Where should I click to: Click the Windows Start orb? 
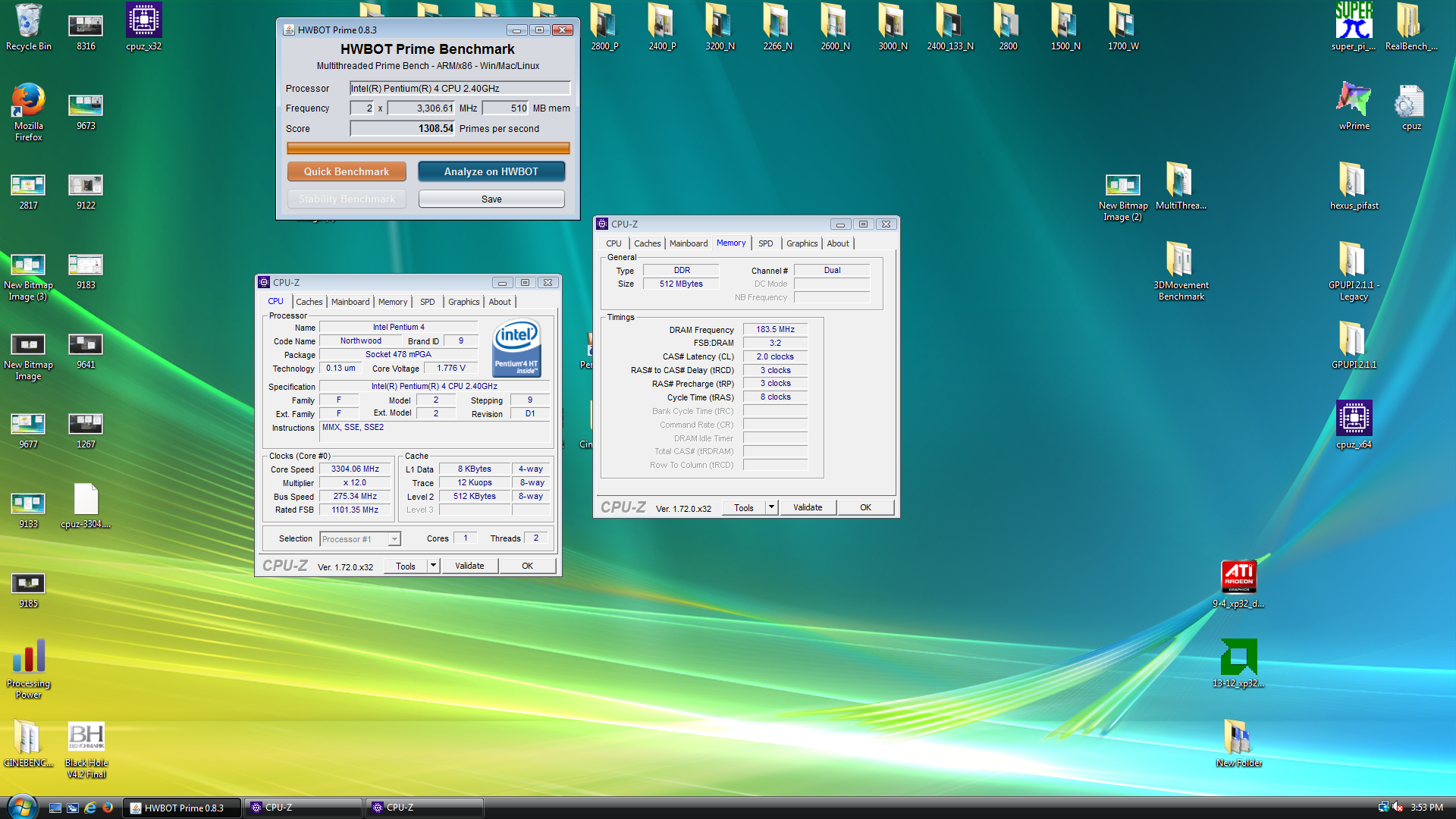coord(21,807)
